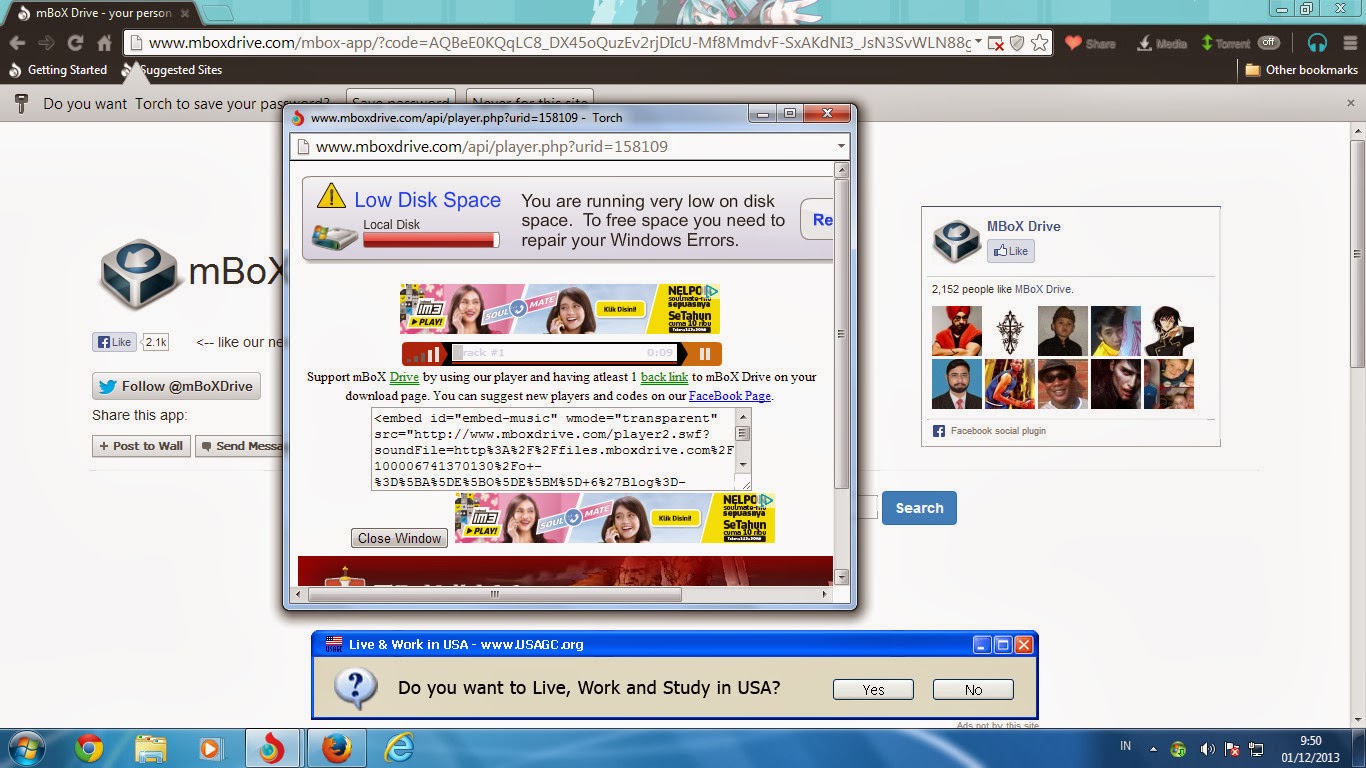1366x768 pixels.
Task: Click the popup horizontal scrollbar thumb
Action: pyautogui.click(x=495, y=594)
